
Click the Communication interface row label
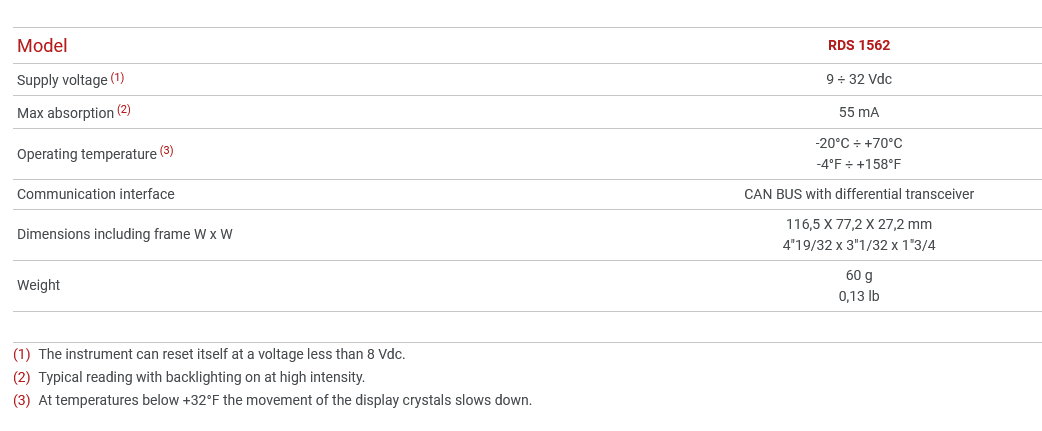click(x=96, y=194)
